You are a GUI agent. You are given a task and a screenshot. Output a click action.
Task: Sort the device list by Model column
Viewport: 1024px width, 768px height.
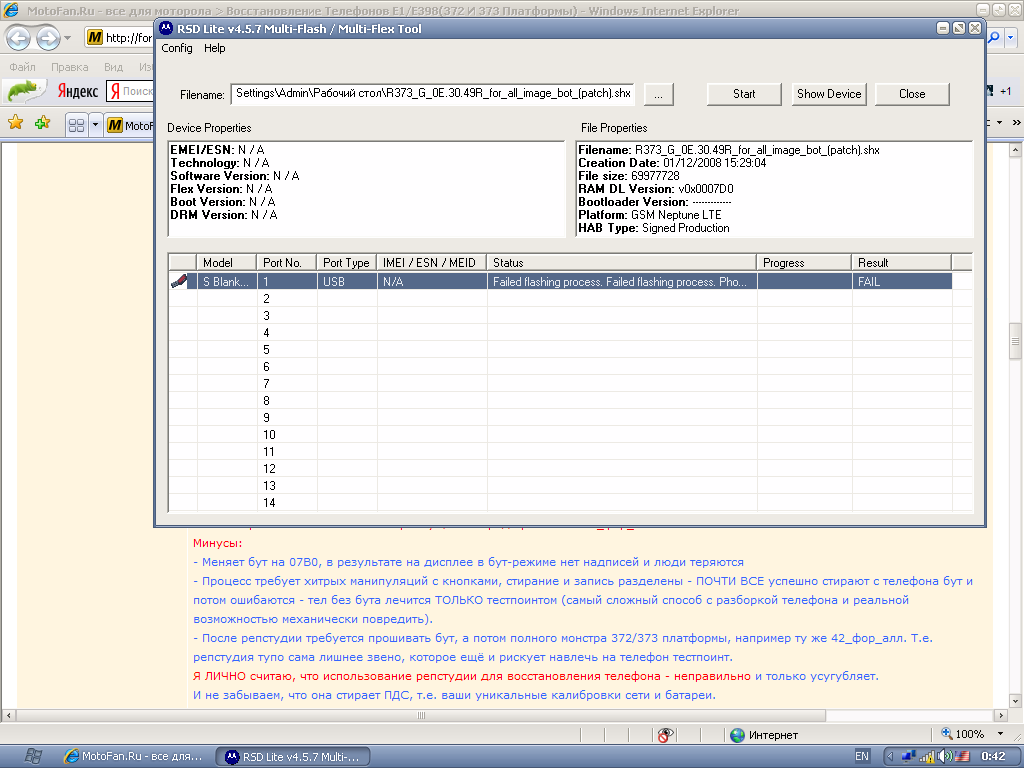[226, 263]
